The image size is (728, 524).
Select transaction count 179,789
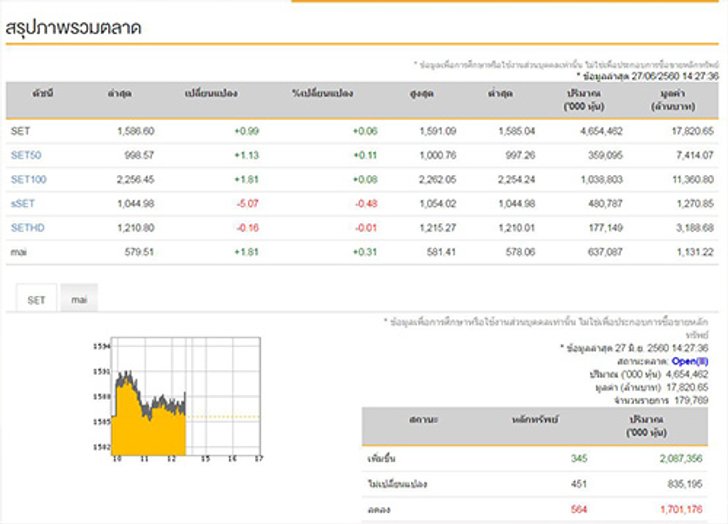tap(691, 400)
